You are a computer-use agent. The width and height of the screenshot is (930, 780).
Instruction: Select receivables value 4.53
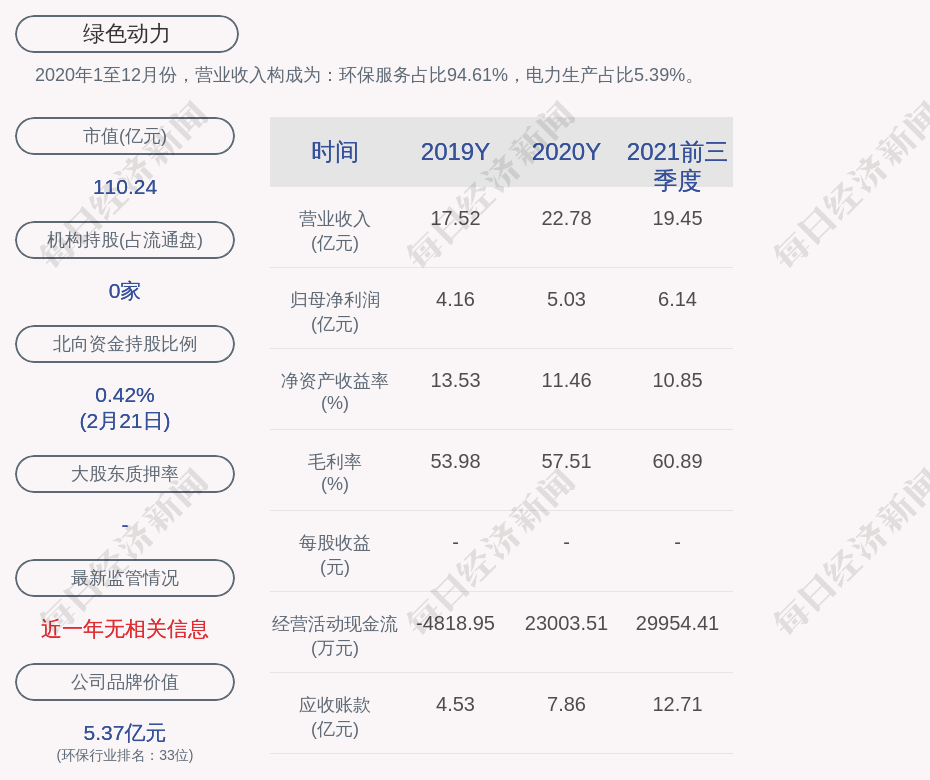455,704
